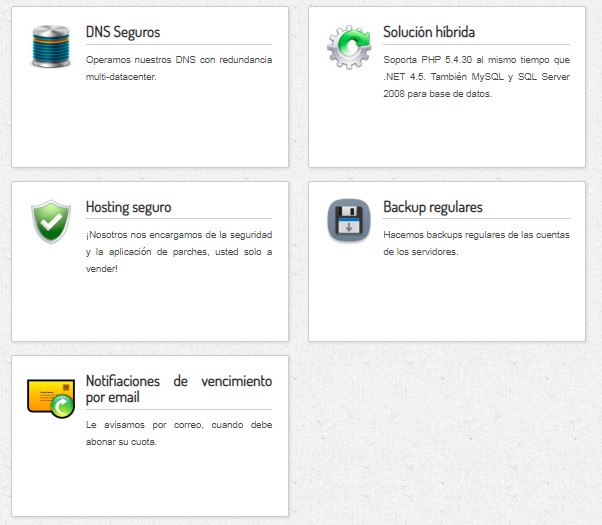Click the floppy disk Backup icon
602x525 pixels.
tap(349, 221)
